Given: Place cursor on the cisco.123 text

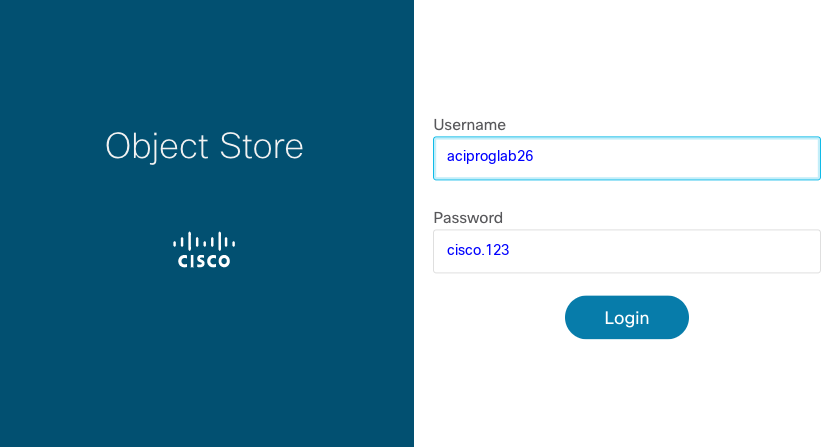Looking at the screenshot, I should click(x=478, y=251).
